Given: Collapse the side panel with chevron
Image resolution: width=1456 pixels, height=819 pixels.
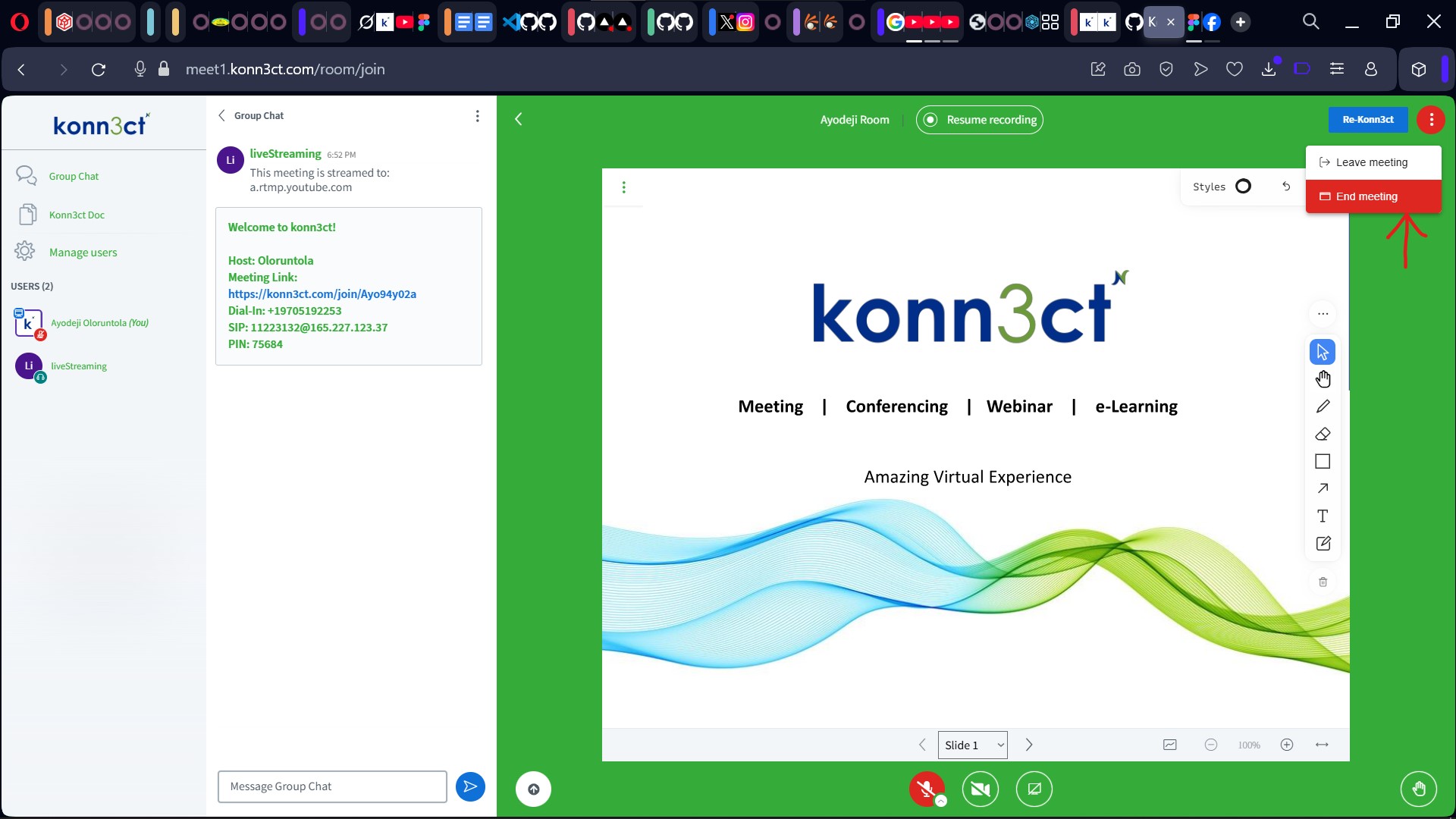Looking at the screenshot, I should click(519, 119).
